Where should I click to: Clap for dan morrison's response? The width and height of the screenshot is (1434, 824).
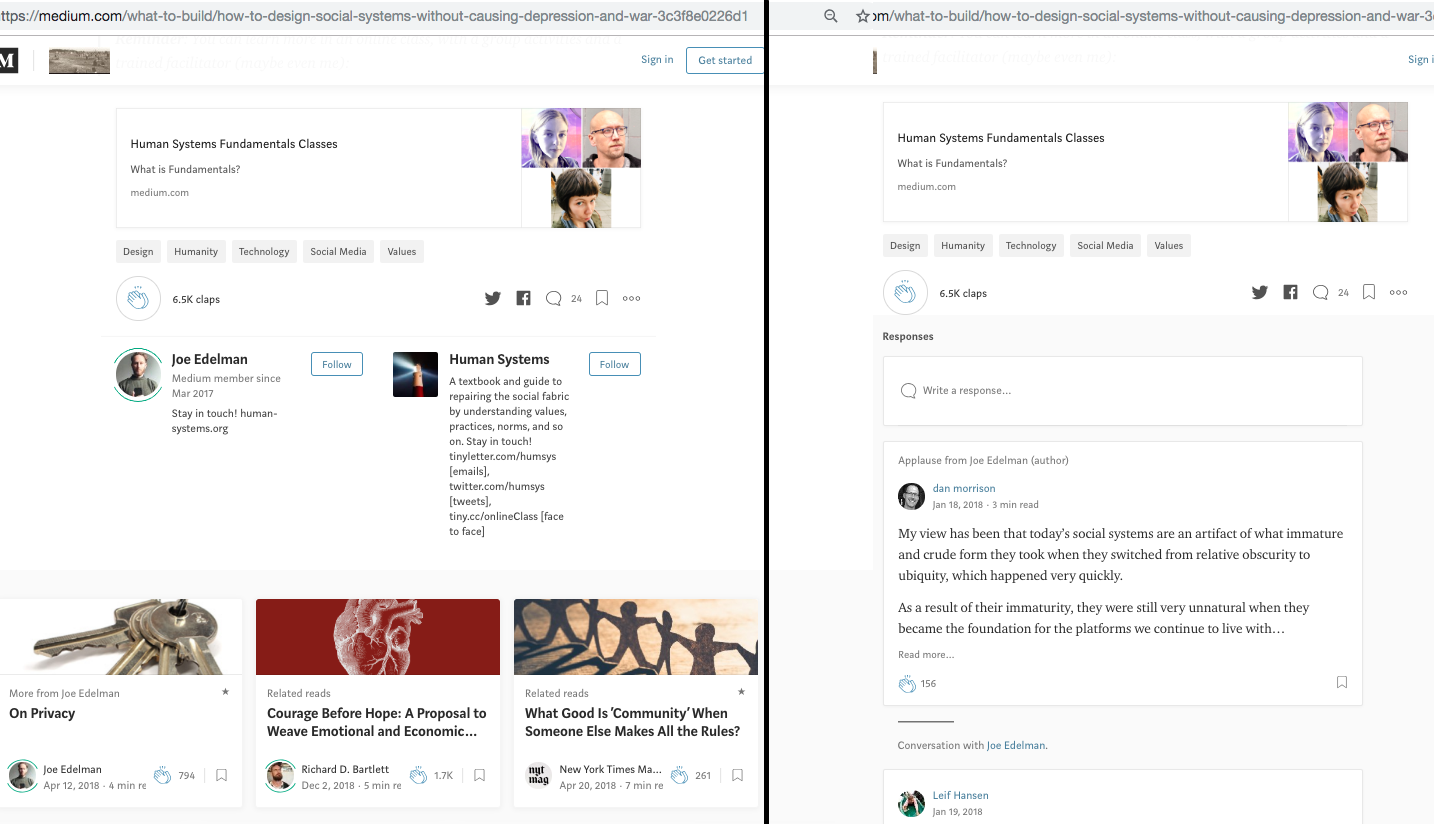pyautogui.click(x=907, y=684)
